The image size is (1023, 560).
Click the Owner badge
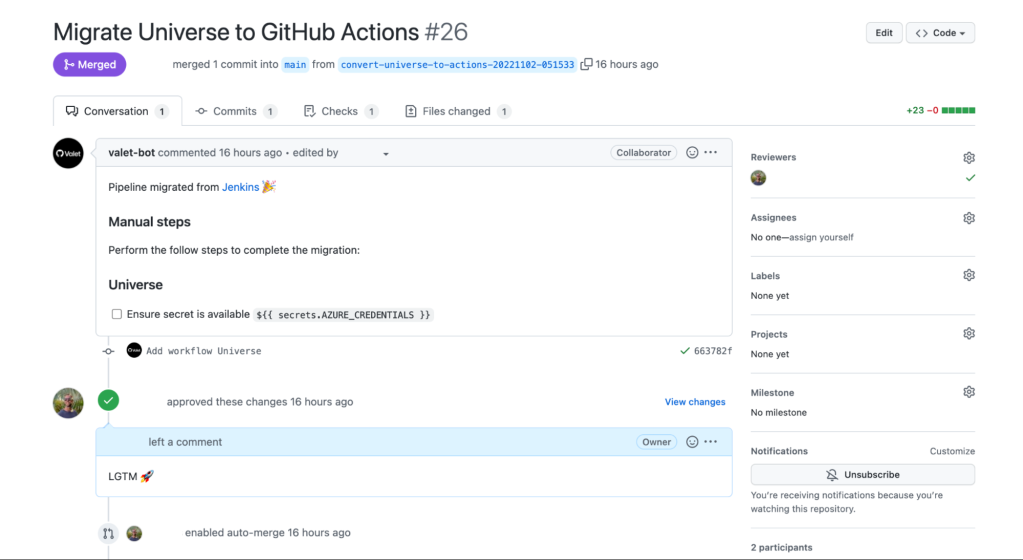point(656,442)
